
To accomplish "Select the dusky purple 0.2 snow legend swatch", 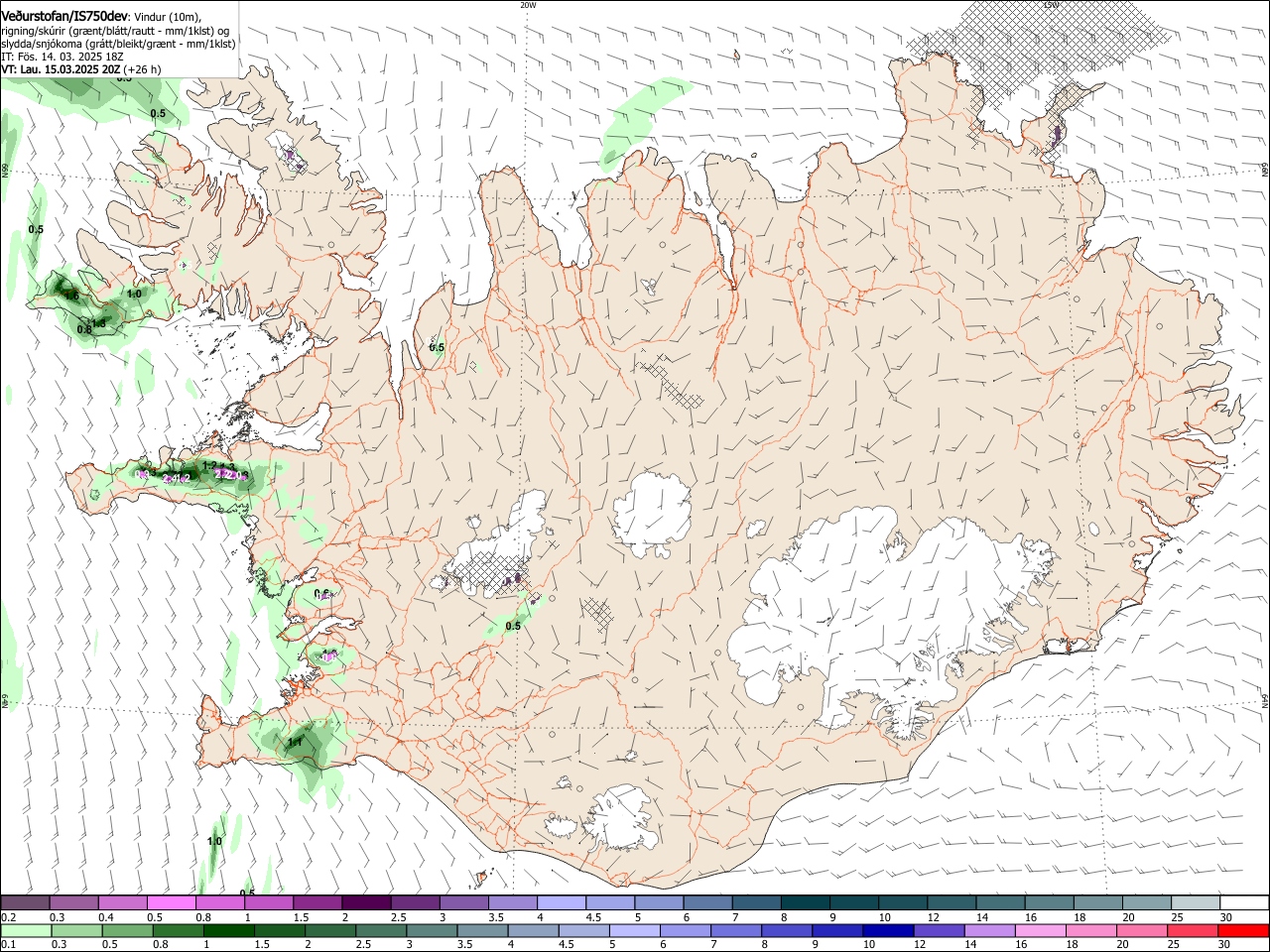I will 26,902.
